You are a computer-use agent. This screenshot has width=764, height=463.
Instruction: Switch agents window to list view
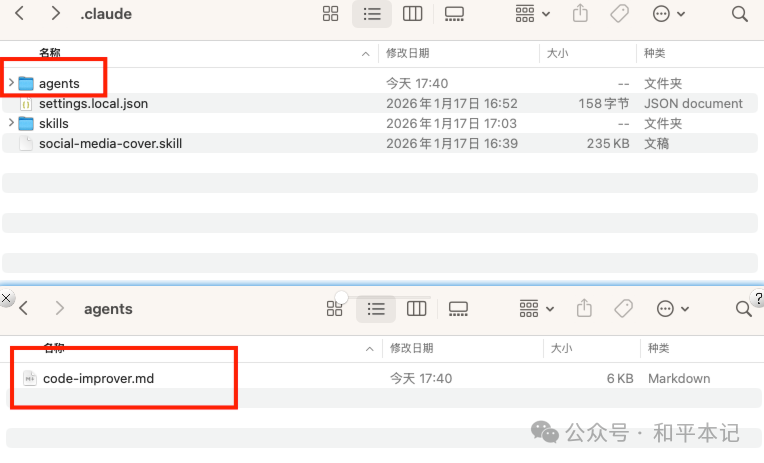point(376,309)
